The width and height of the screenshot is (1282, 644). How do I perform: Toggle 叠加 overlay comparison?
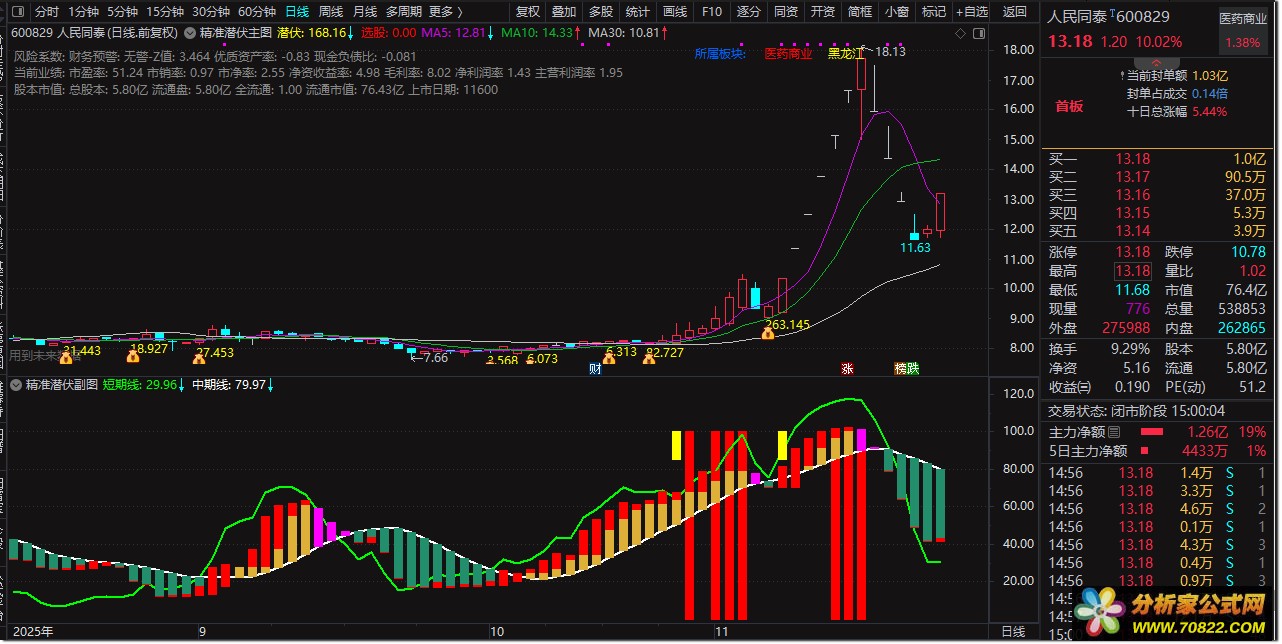pos(564,12)
